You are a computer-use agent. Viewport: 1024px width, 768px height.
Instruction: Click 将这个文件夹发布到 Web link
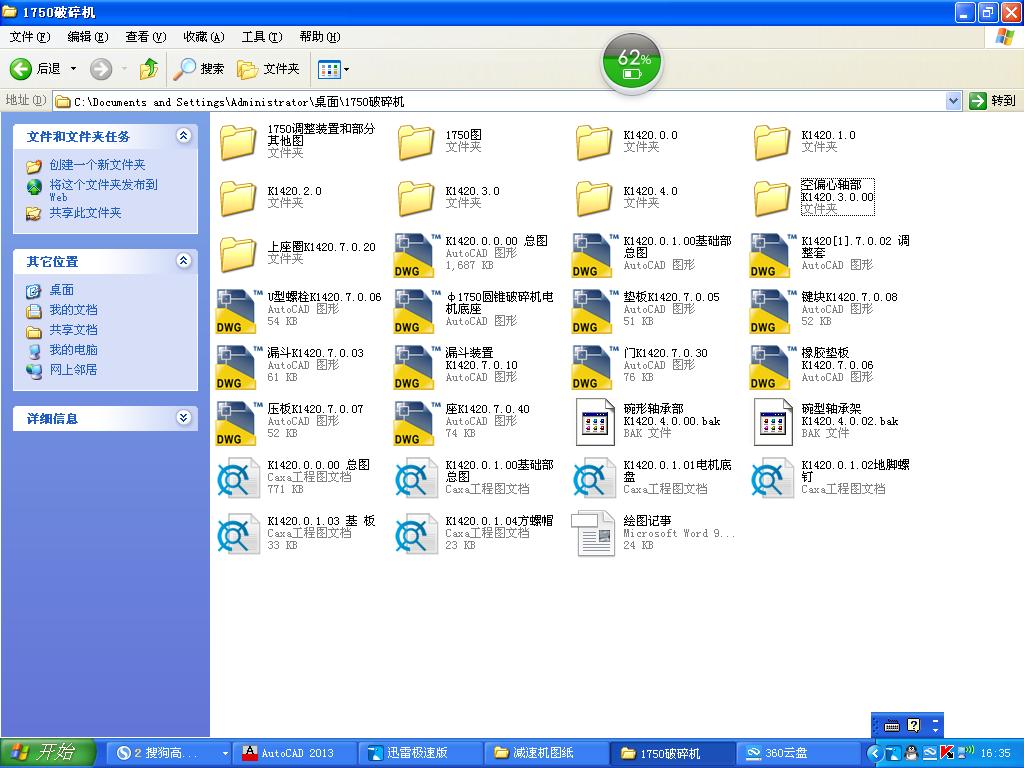[103, 190]
